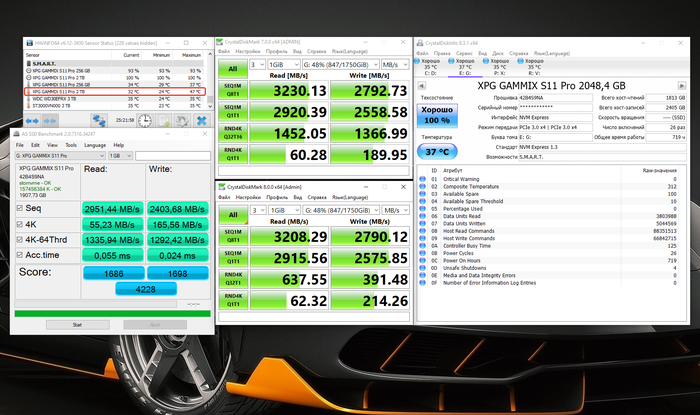
Task: Click the blue Хорошо 100% health status box
Action: (436, 115)
